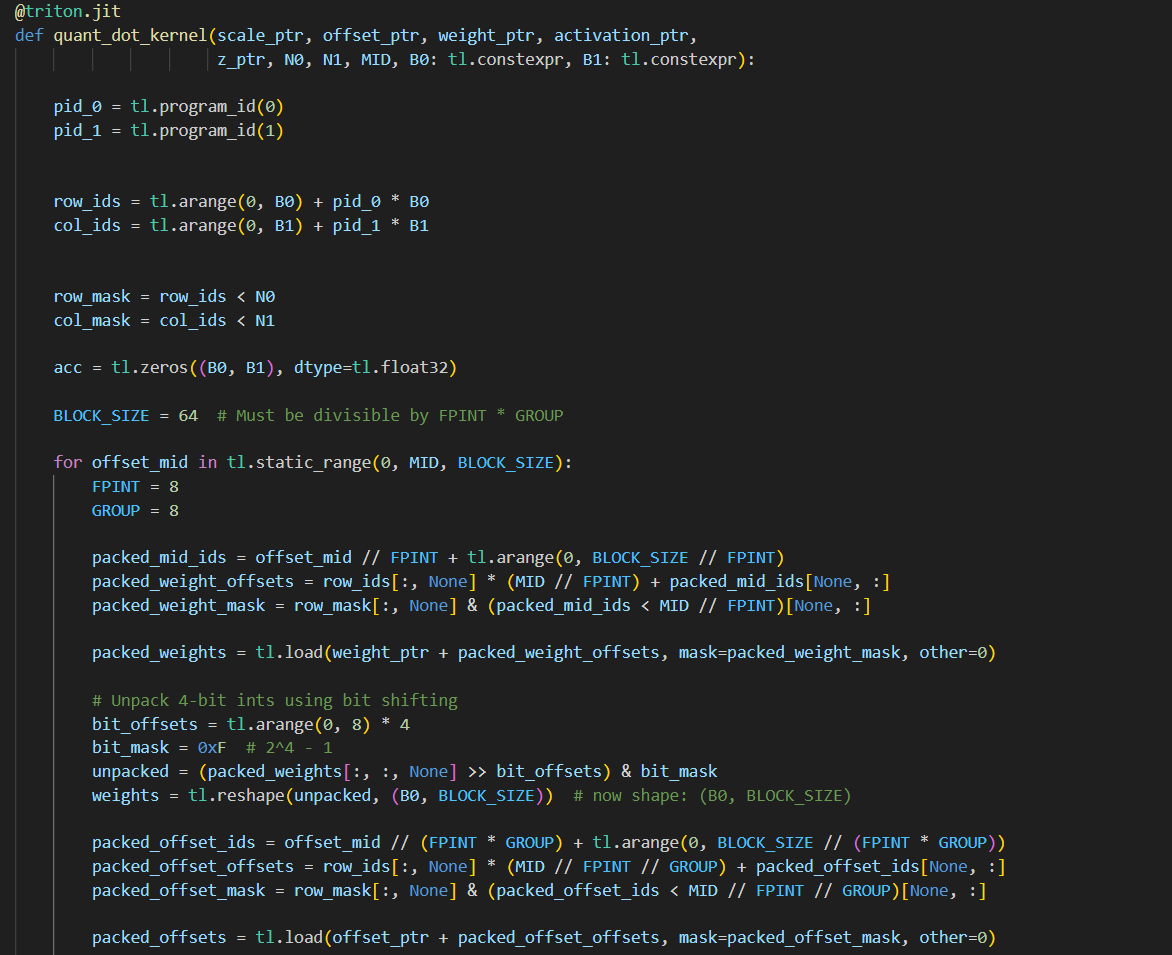1172x955 pixels.
Task: Click the bit_mask = 0xF assignment
Action: pyautogui.click(x=160, y=747)
